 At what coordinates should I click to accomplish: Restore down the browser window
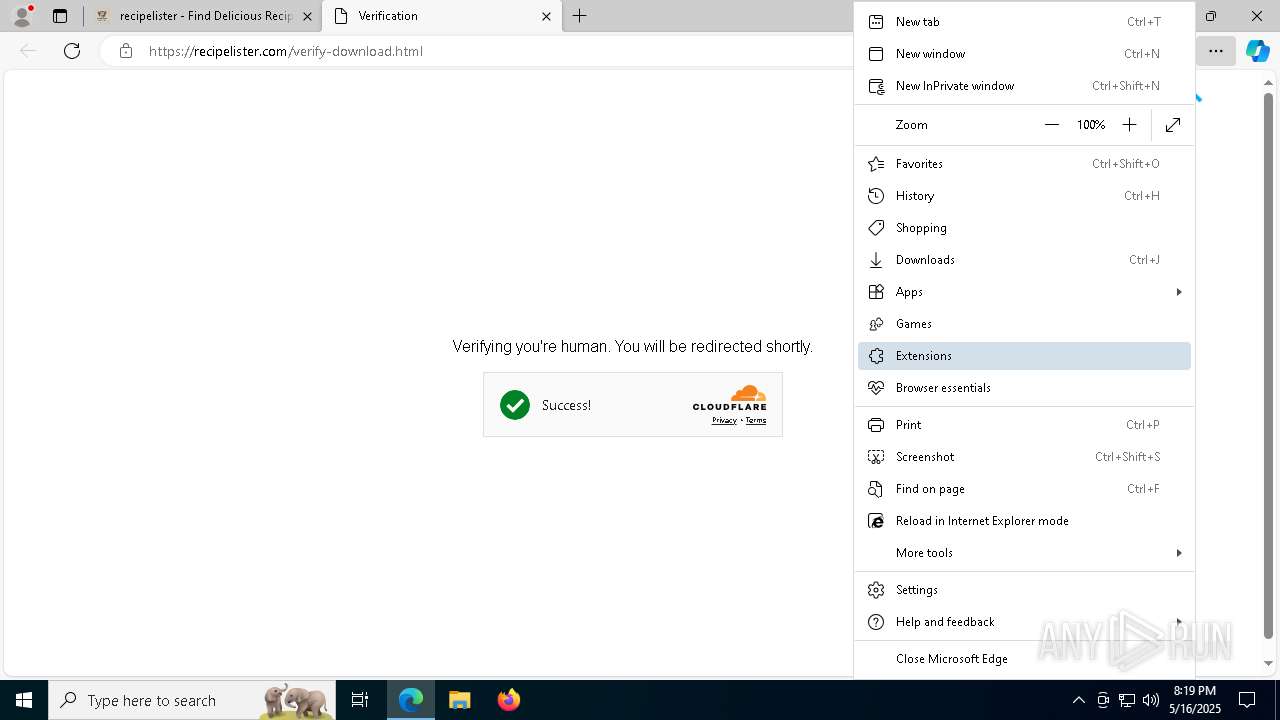[x=1210, y=16]
